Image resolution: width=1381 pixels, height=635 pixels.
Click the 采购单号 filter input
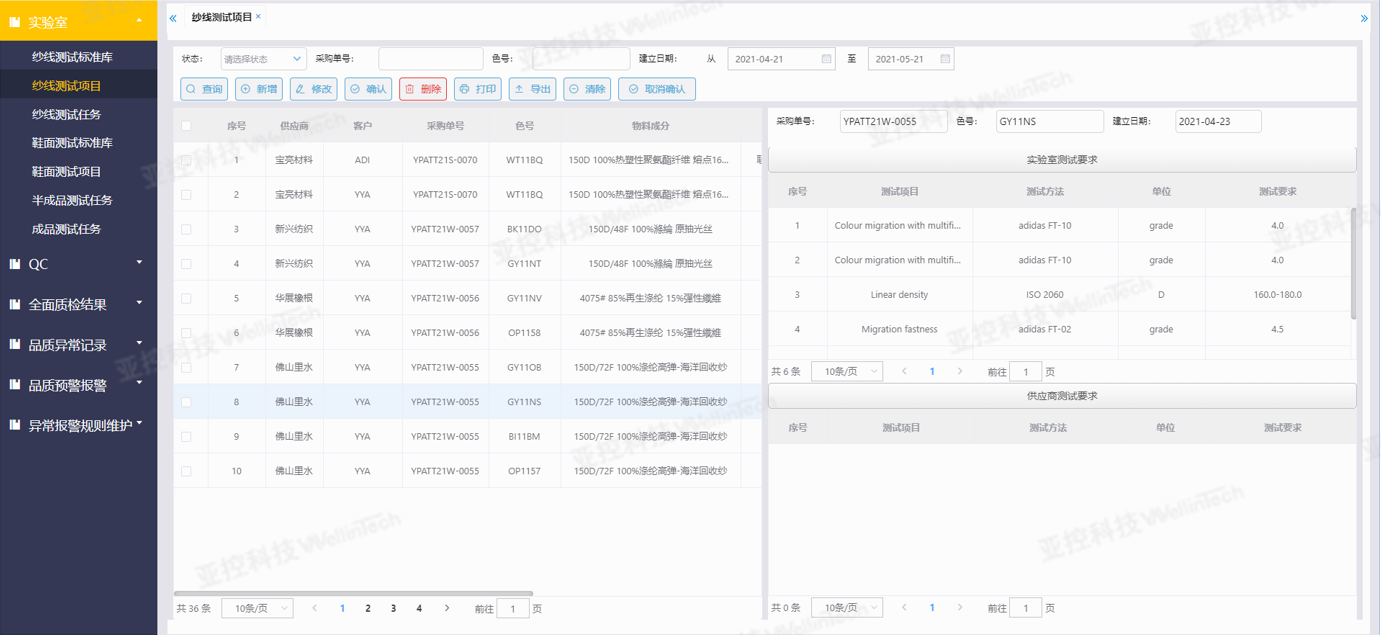[431, 59]
